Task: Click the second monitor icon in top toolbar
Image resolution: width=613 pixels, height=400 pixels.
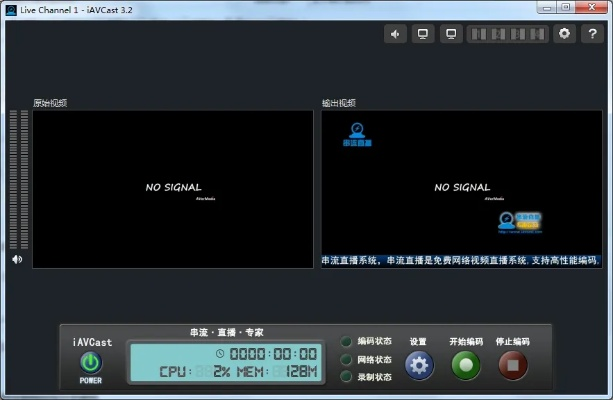Action: point(452,34)
